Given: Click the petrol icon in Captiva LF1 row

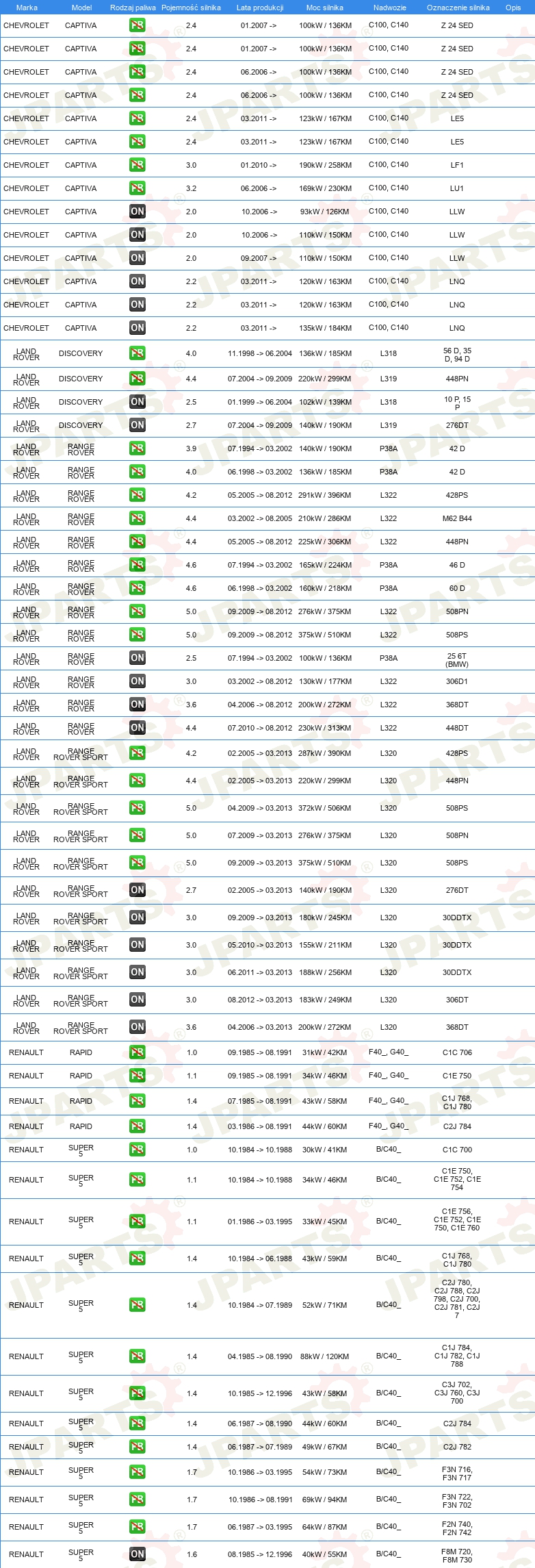Looking at the screenshot, I should tap(137, 165).
